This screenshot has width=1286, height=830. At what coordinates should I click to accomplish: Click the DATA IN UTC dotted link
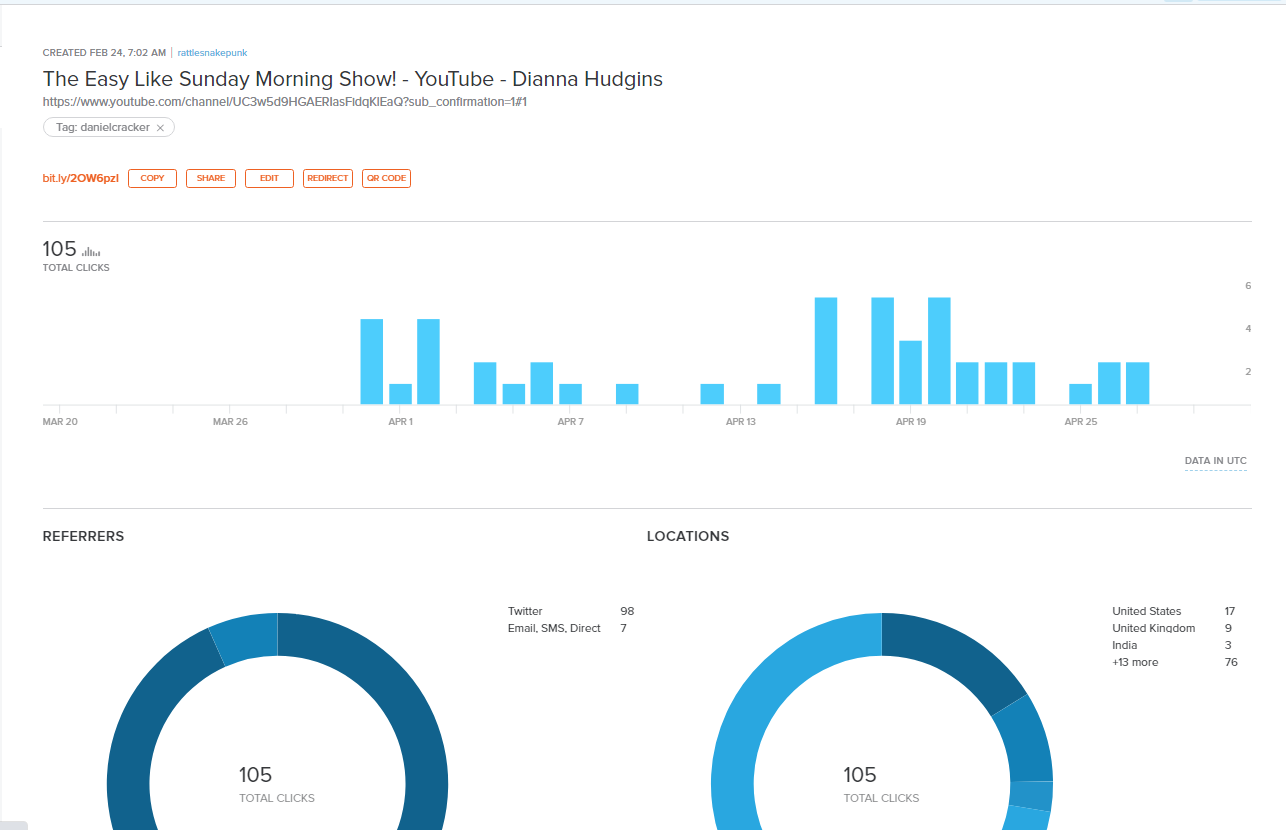coord(1216,461)
